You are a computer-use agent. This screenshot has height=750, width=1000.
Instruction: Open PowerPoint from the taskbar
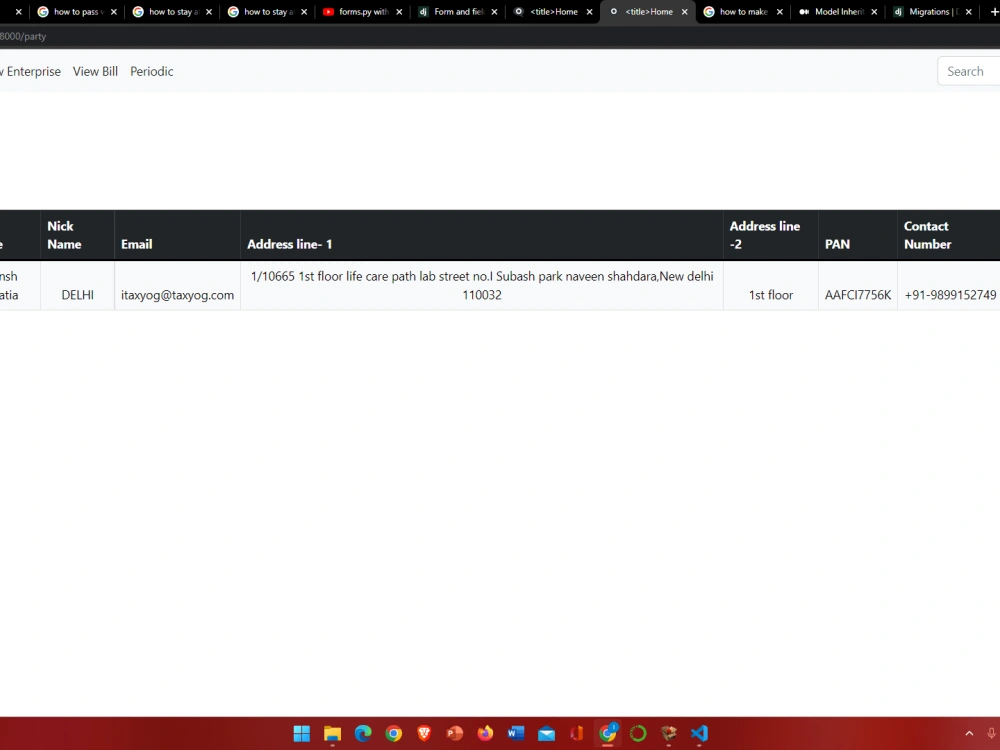click(454, 733)
